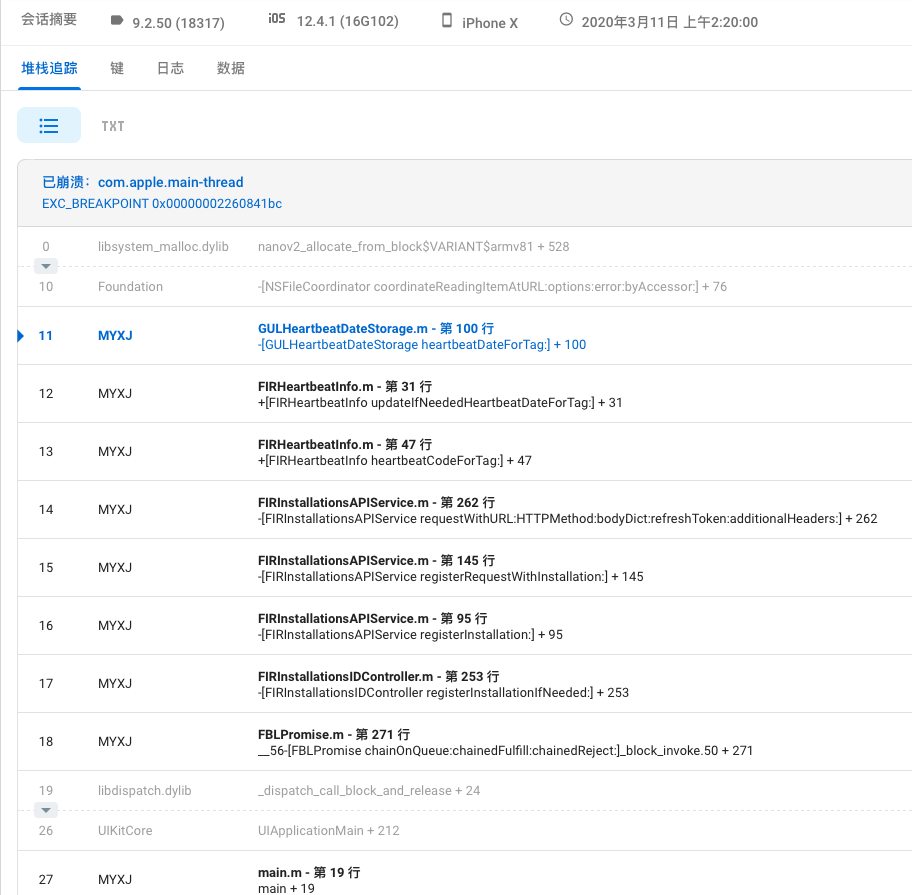
Task: Select frame 18 FBLPromise.m line 271
Action: click(x=334, y=734)
